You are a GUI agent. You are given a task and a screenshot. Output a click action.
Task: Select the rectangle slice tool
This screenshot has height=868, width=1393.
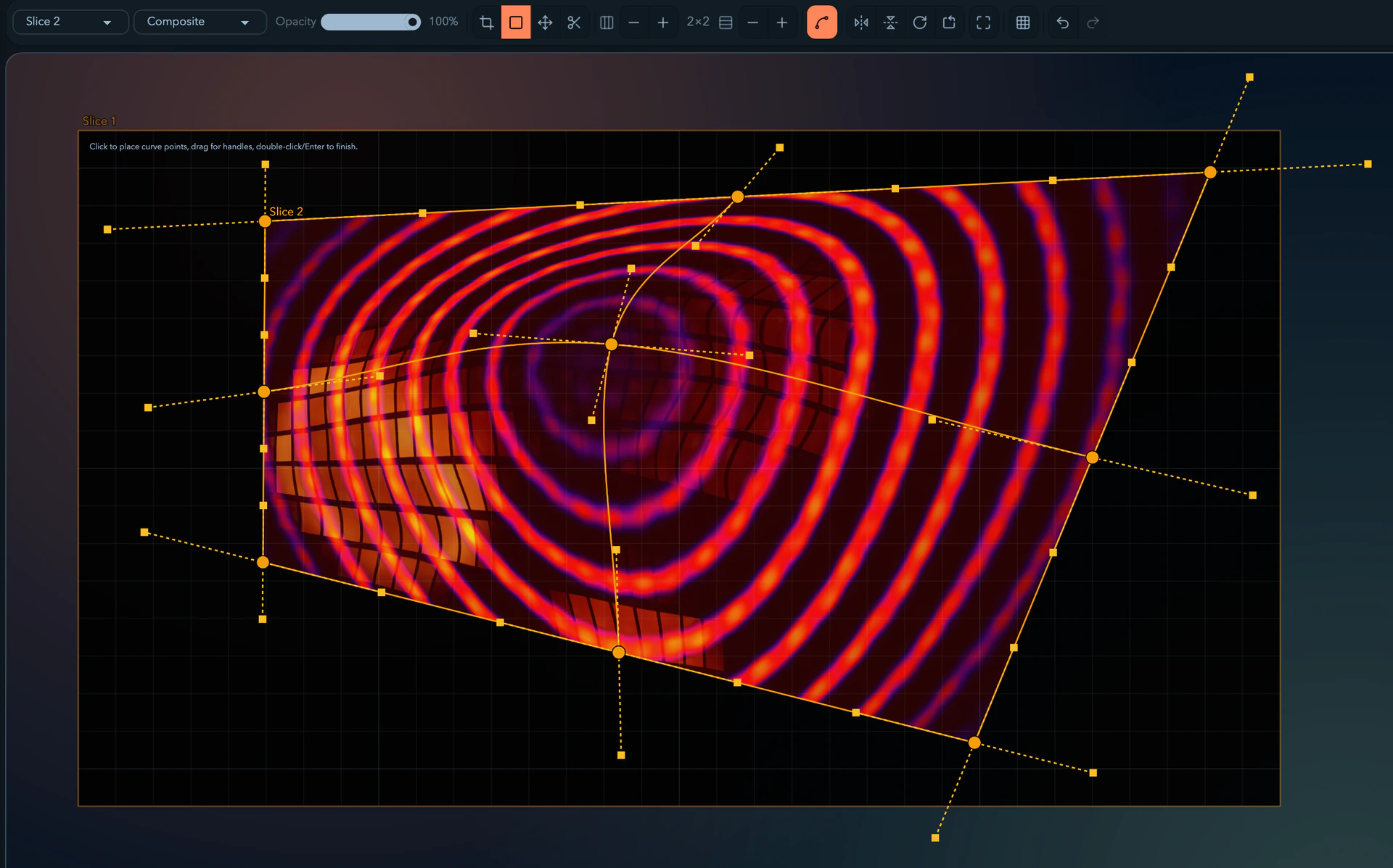click(516, 22)
